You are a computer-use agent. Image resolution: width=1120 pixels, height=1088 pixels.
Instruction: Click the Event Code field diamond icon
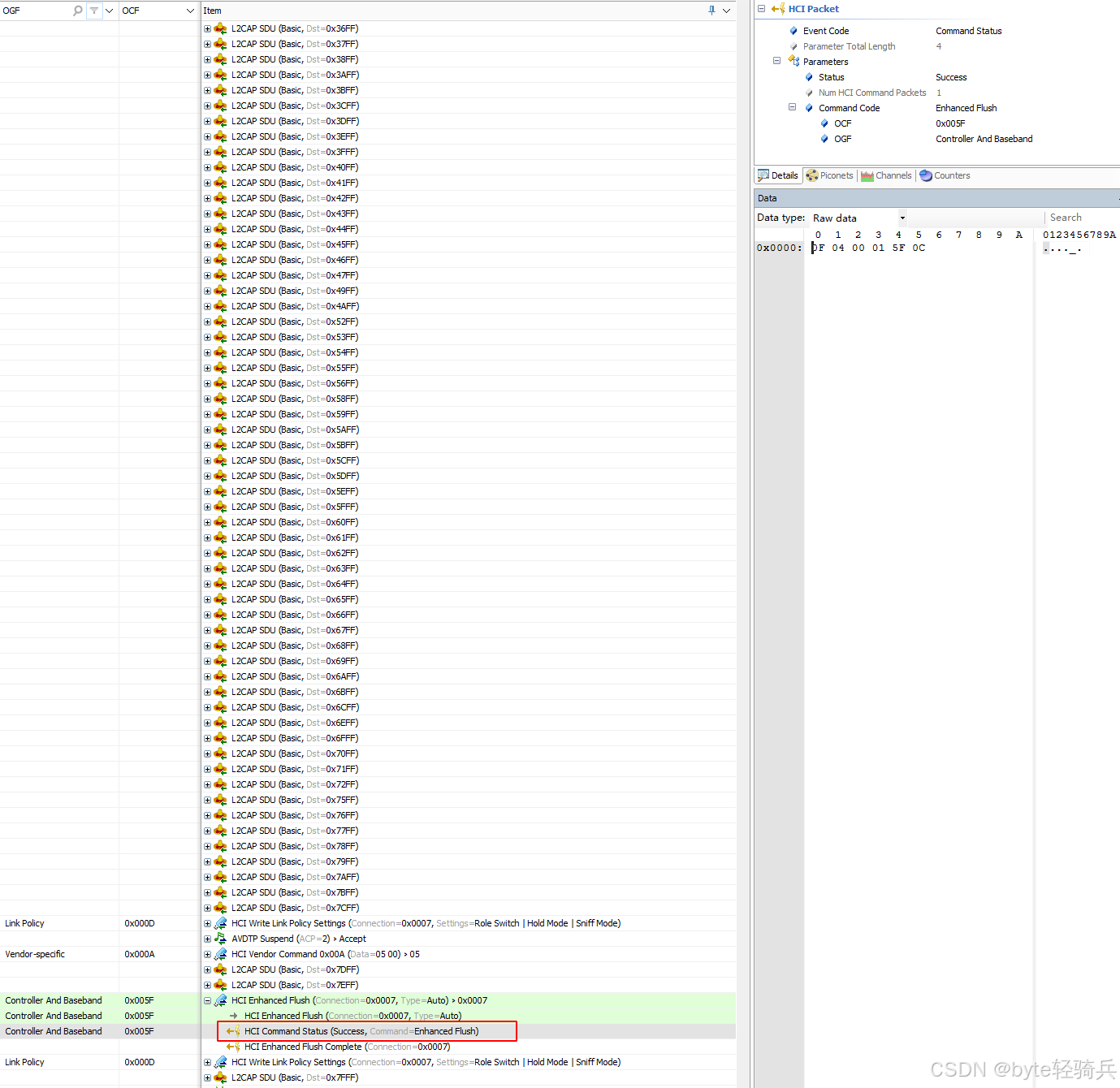coord(794,31)
